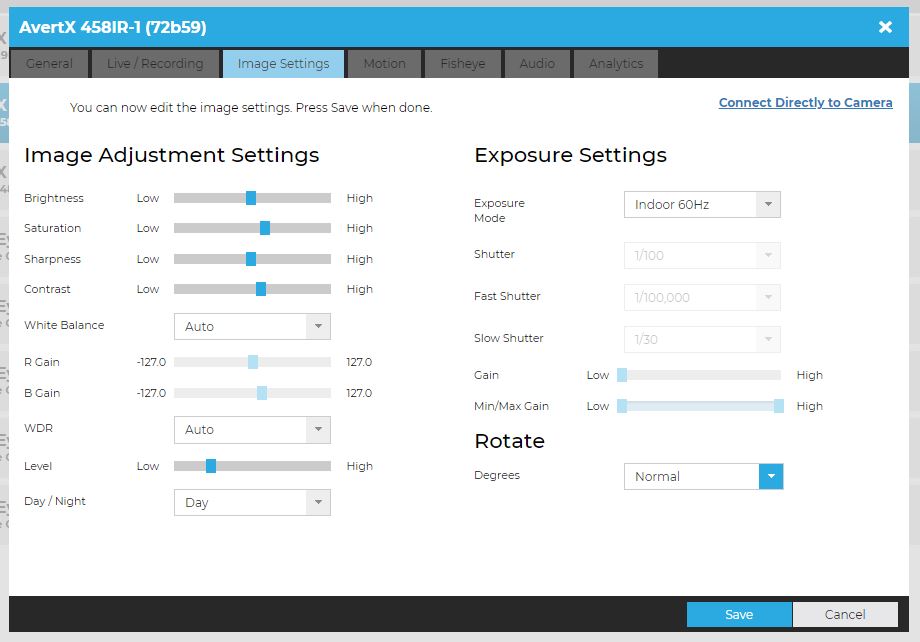Click the Min/Max Gain lower handle

click(622, 406)
